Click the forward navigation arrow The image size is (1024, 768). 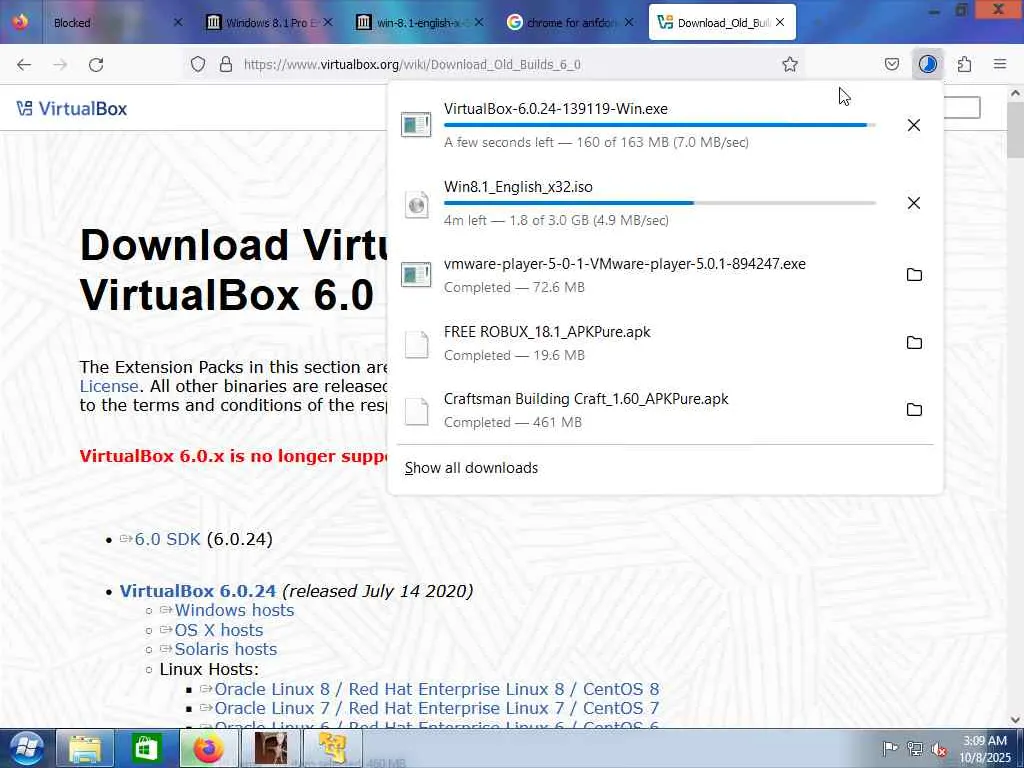tap(60, 64)
